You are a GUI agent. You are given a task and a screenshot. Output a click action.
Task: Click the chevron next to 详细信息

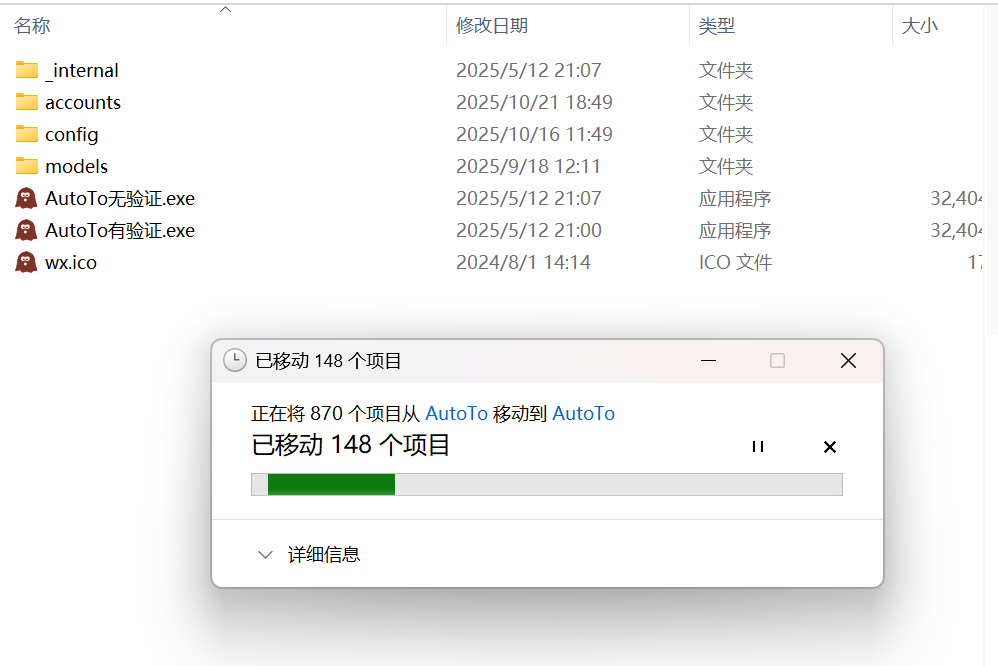(x=265, y=554)
